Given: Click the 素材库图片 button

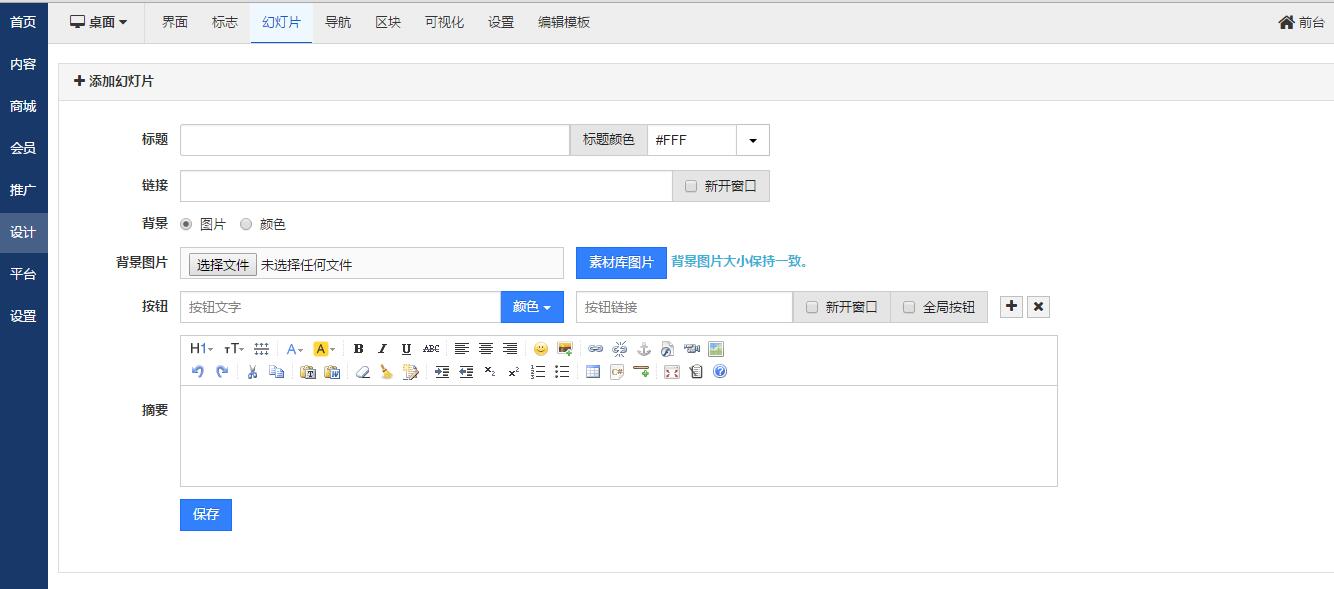Looking at the screenshot, I should point(621,262).
